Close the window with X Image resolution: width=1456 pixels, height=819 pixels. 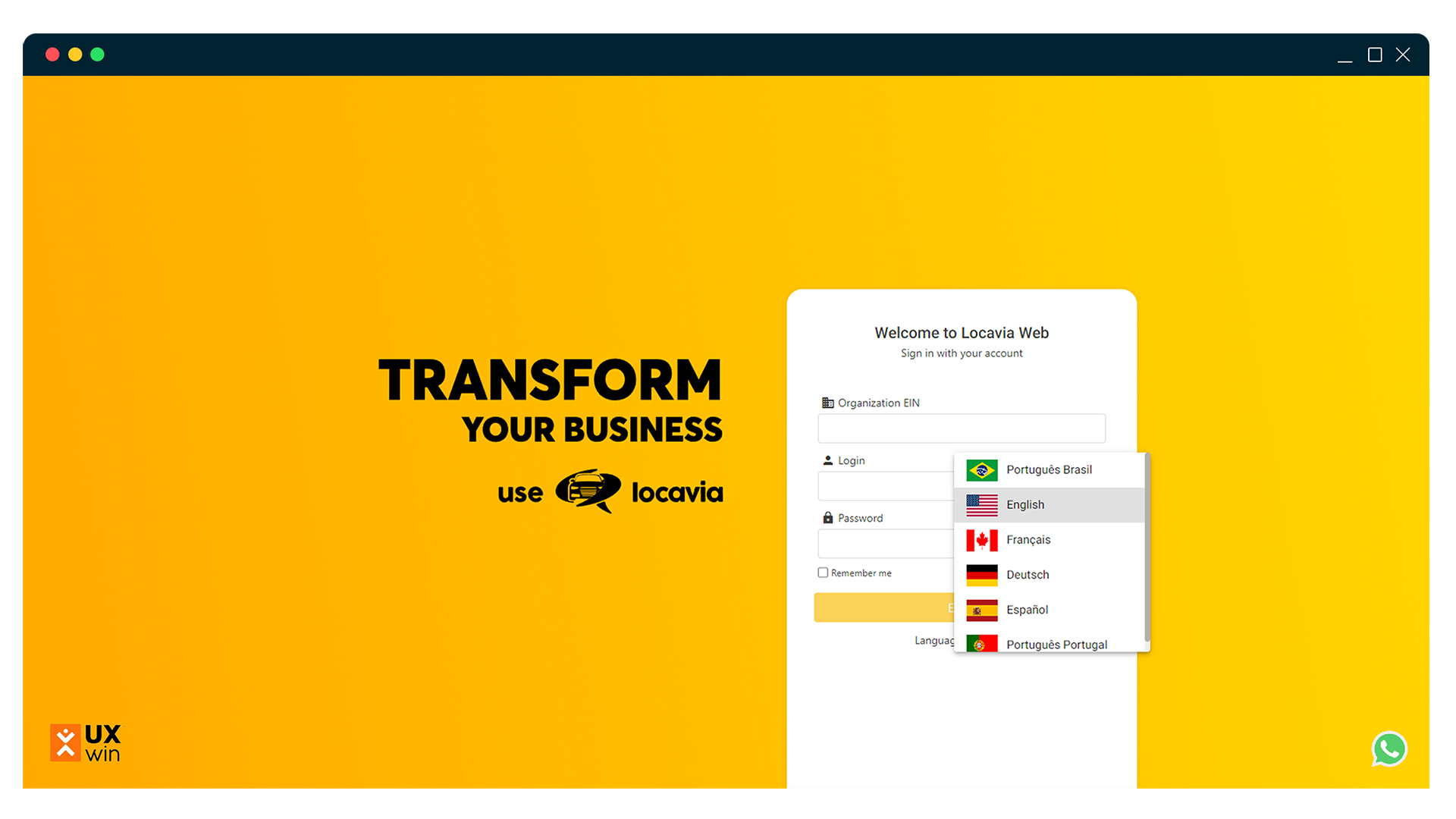[1403, 55]
